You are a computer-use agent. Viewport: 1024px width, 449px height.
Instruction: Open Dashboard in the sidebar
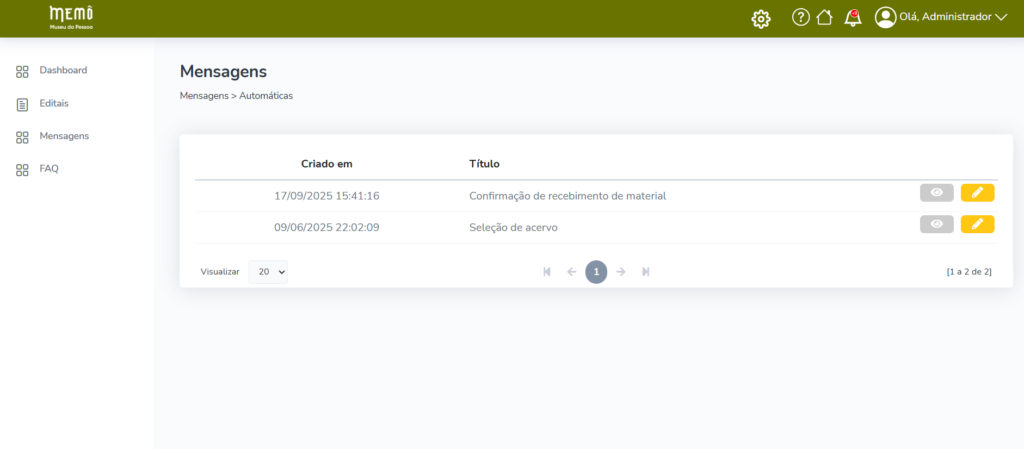[x=63, y=71]
